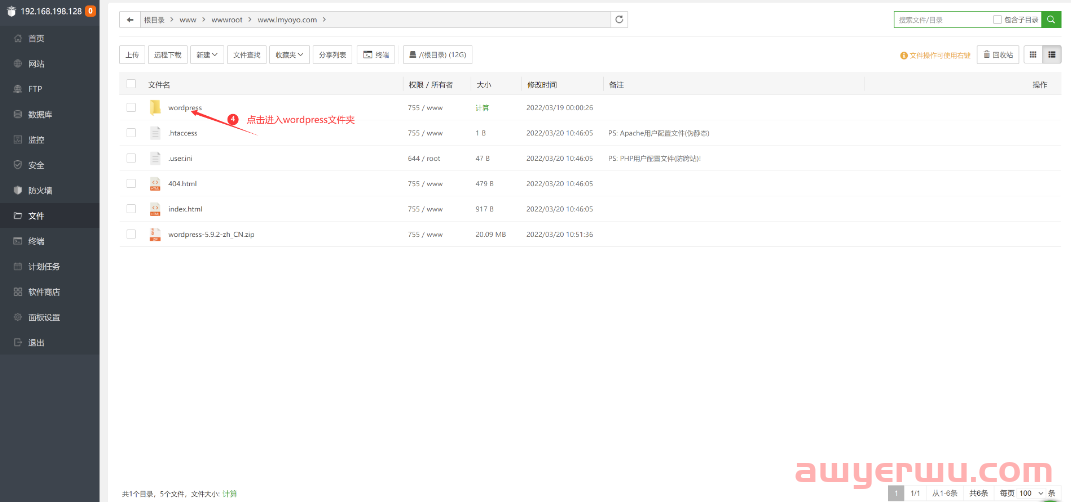The height and width of the screenshot is (502, 1071).
Task: Refresh the current directory listing
Action: pos(619,20)
